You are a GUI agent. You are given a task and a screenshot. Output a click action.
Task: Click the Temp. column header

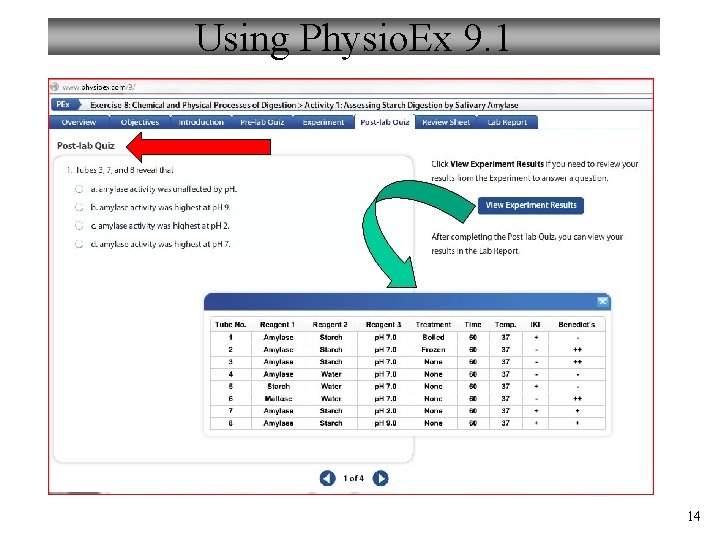(506, 324)
